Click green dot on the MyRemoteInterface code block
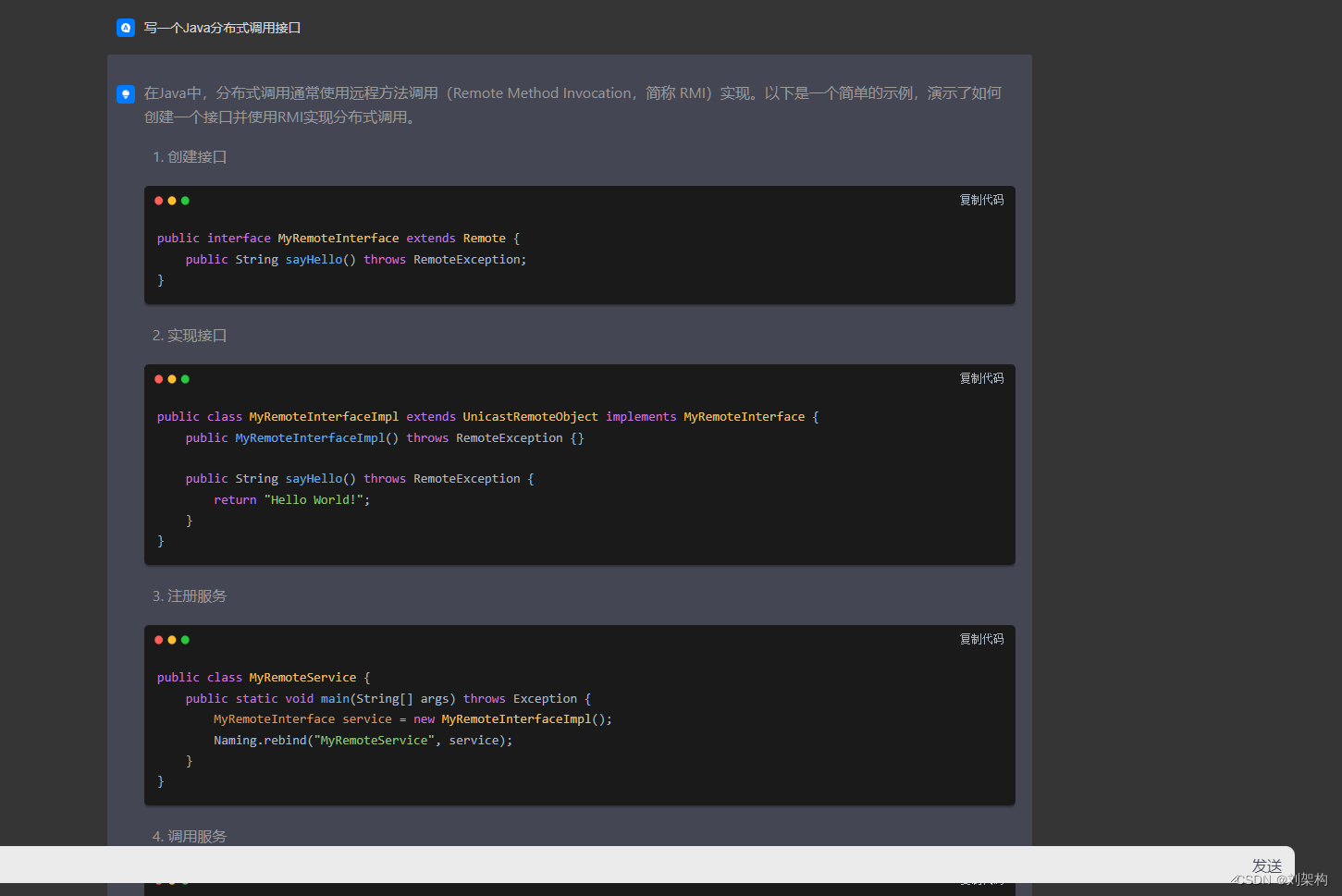Image resolution: width=1342 pixels, height=896 pixels. click(185, 201)
